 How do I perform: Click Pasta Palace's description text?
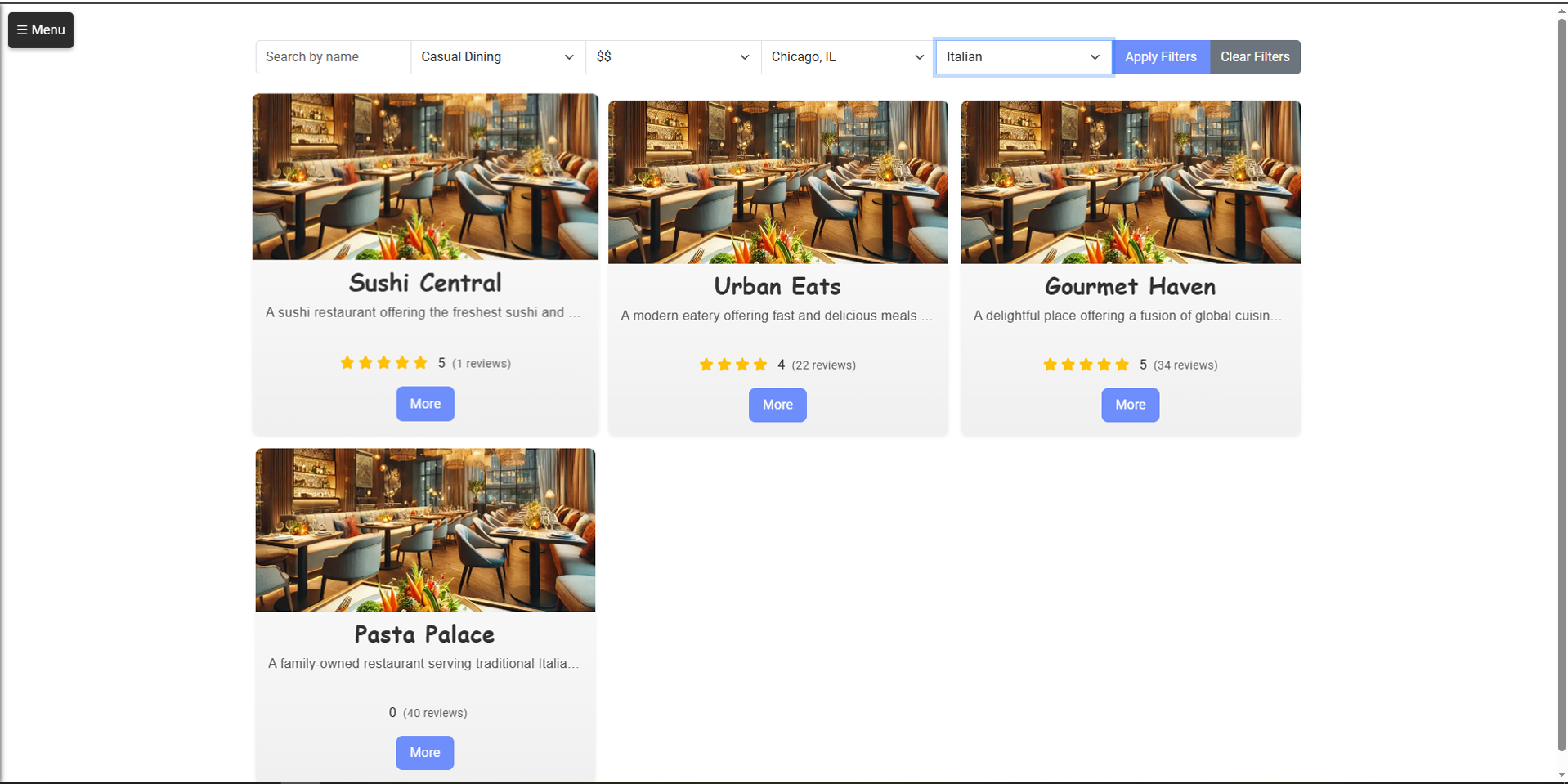pos(423,664)
